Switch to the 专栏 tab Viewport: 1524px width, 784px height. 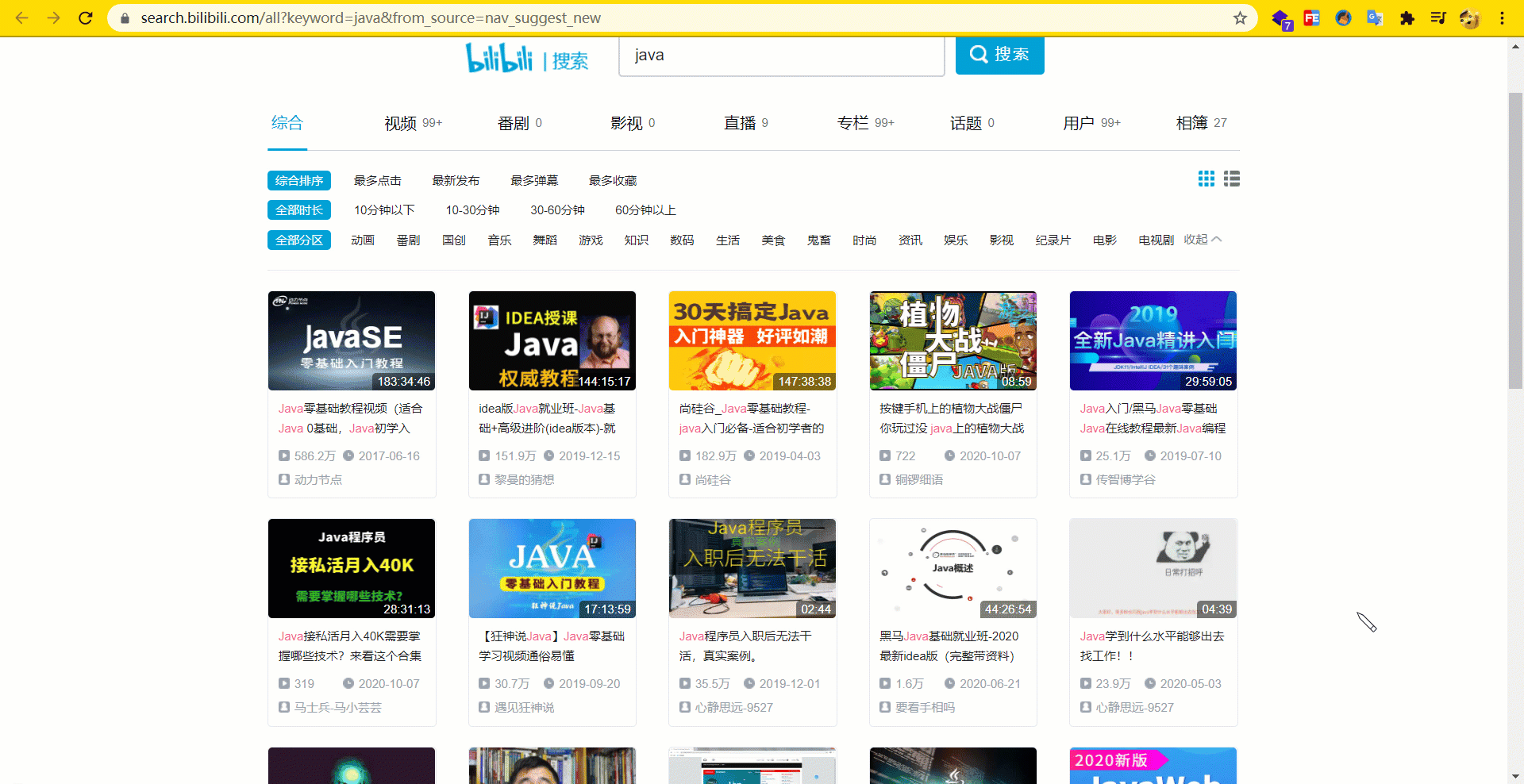[x=865, y=123]
